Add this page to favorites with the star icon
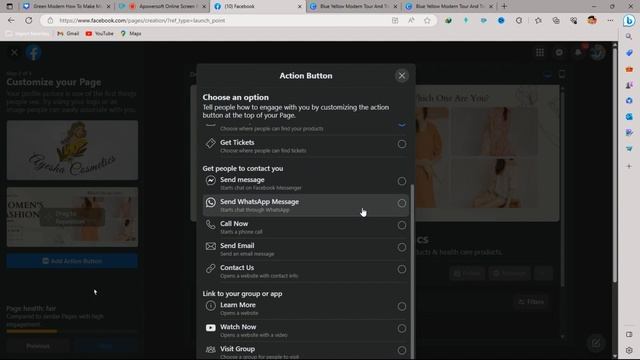Image resolution: width=640 pixels, height=360 pixels. tap(427, 20)
